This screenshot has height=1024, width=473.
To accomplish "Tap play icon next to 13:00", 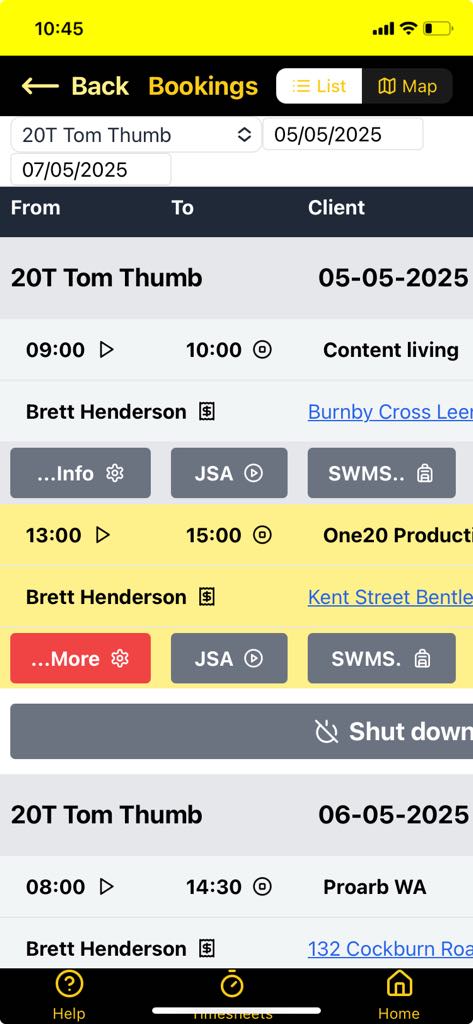I will [x=103, y=536].
